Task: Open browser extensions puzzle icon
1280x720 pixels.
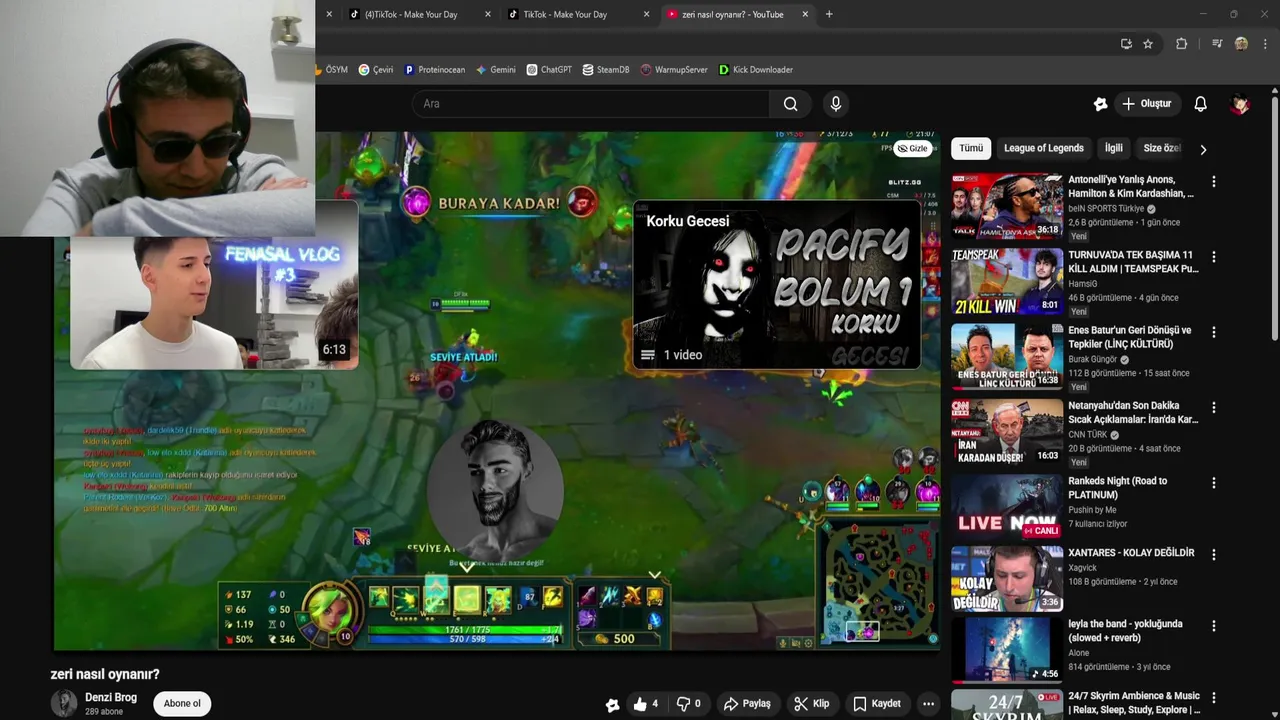Action: [x=1181, y=44]
